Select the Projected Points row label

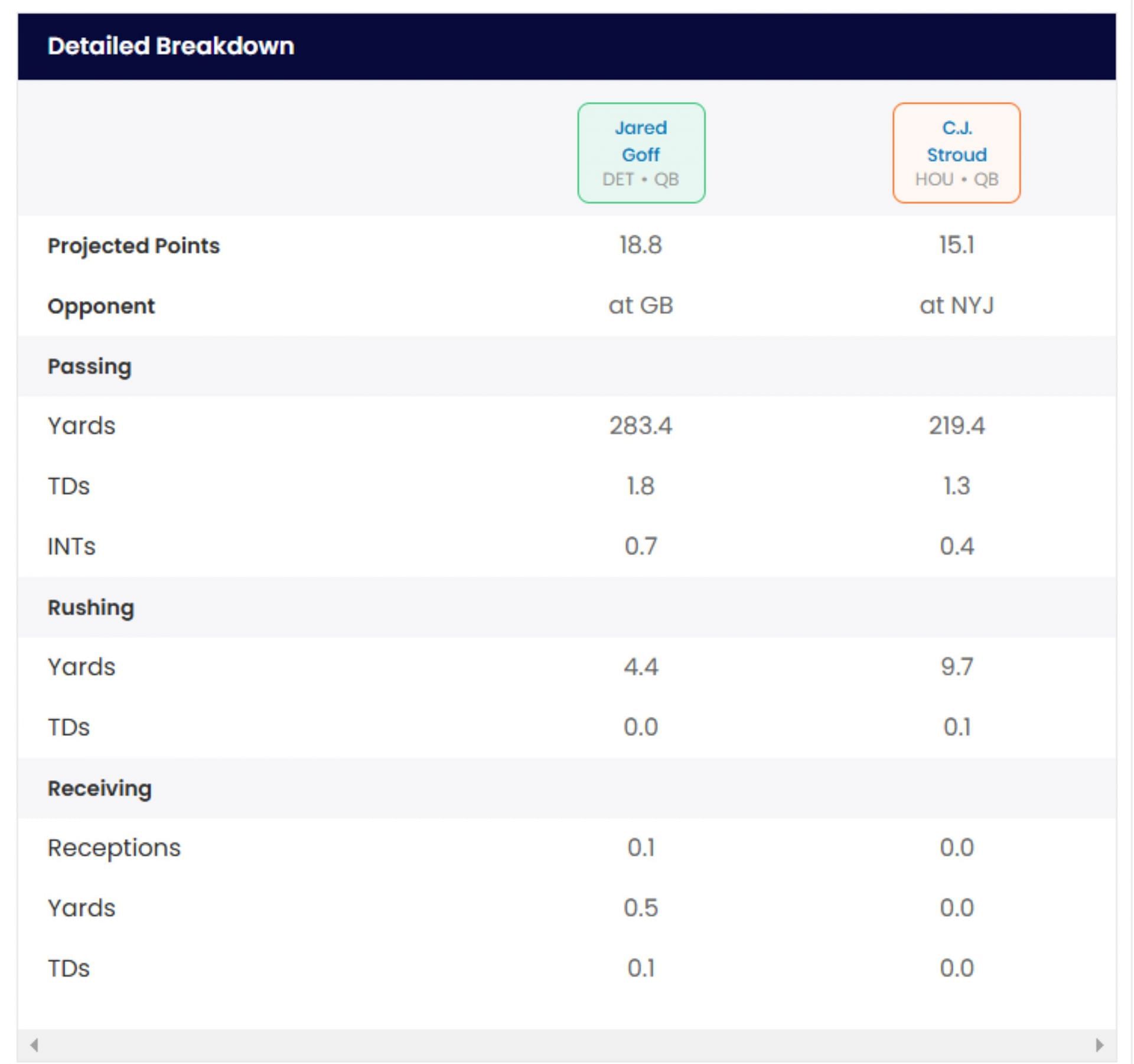coord(133,246)
